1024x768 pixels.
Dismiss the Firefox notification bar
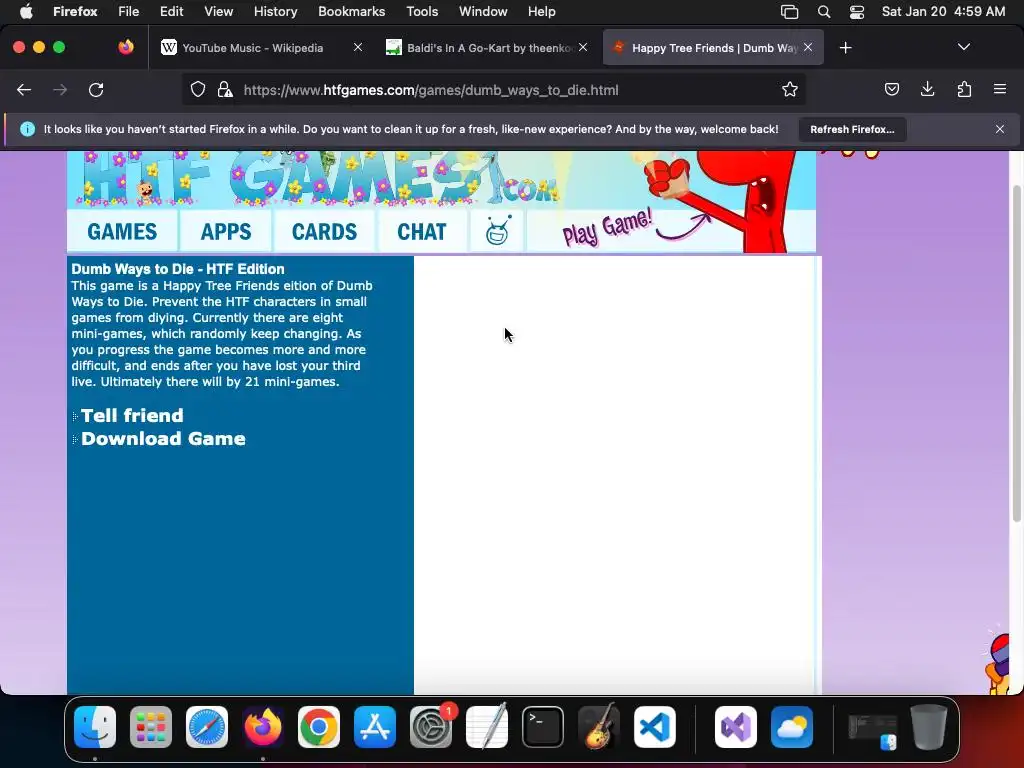click(999, 129)
